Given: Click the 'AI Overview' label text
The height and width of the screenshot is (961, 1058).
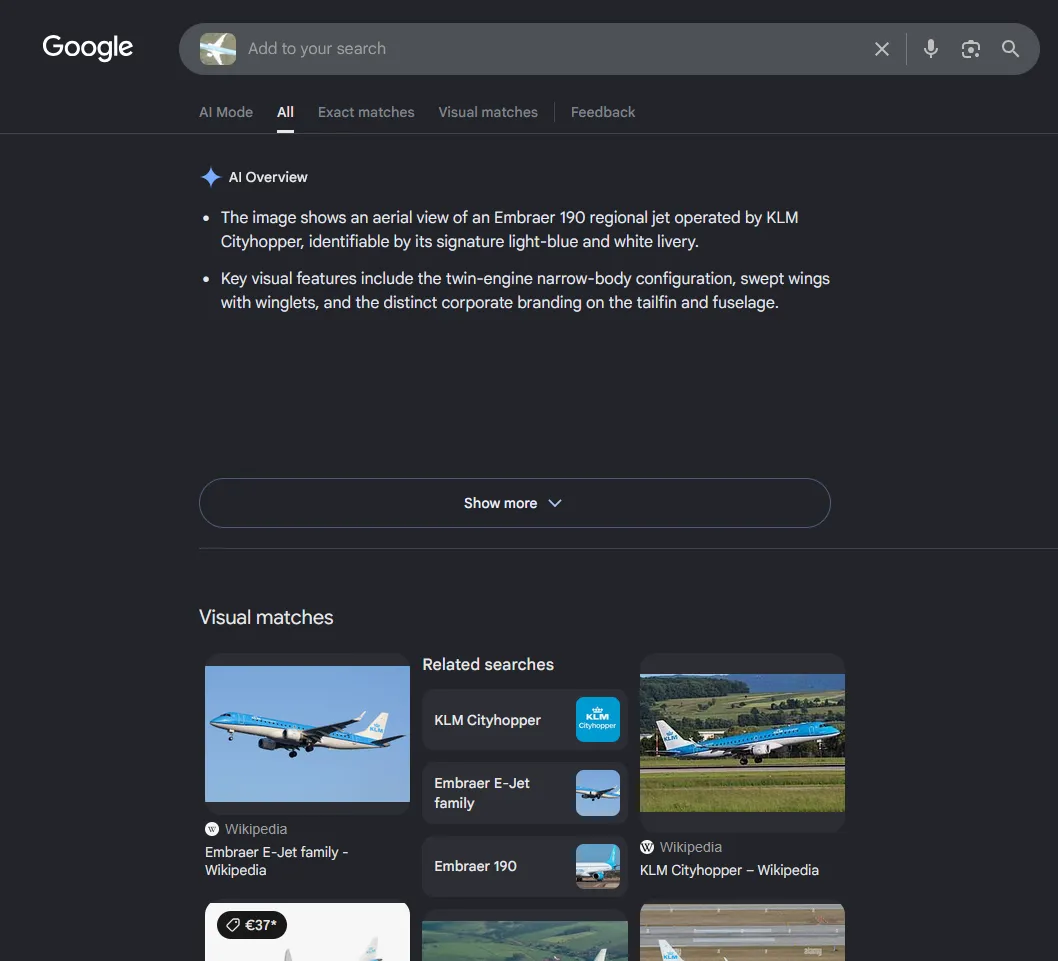Looking at the screenshot, I should (268, 177).
